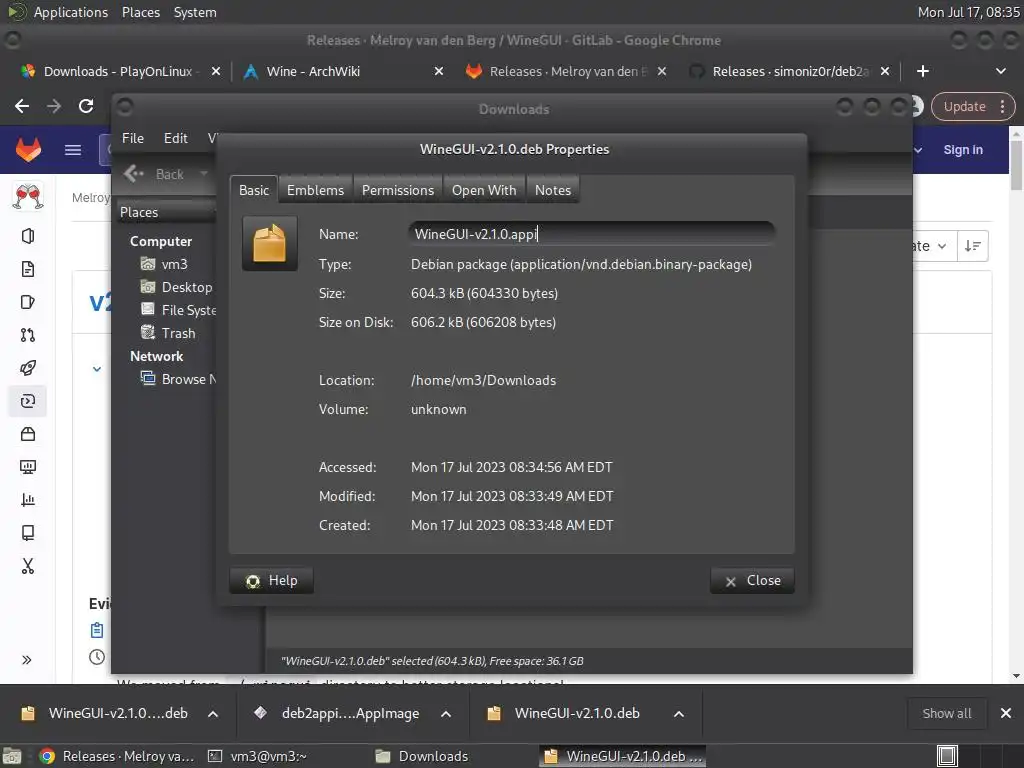Select Trash in Places sidebar

tap(168, 333)
